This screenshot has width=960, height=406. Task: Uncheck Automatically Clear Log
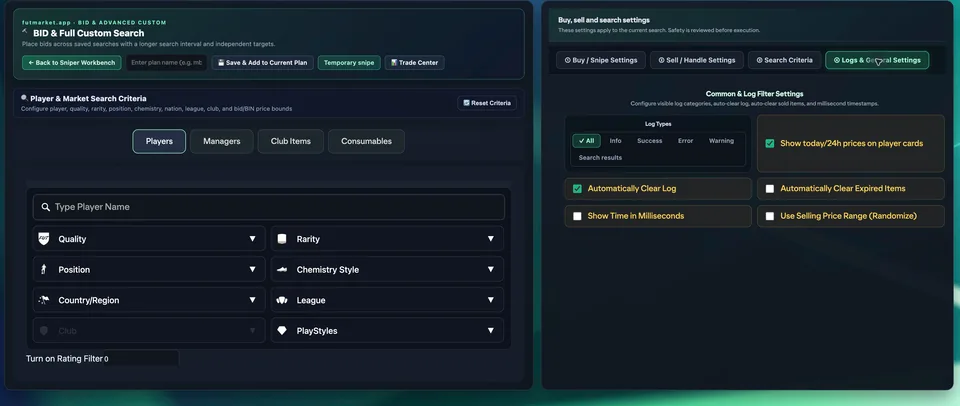577,189
